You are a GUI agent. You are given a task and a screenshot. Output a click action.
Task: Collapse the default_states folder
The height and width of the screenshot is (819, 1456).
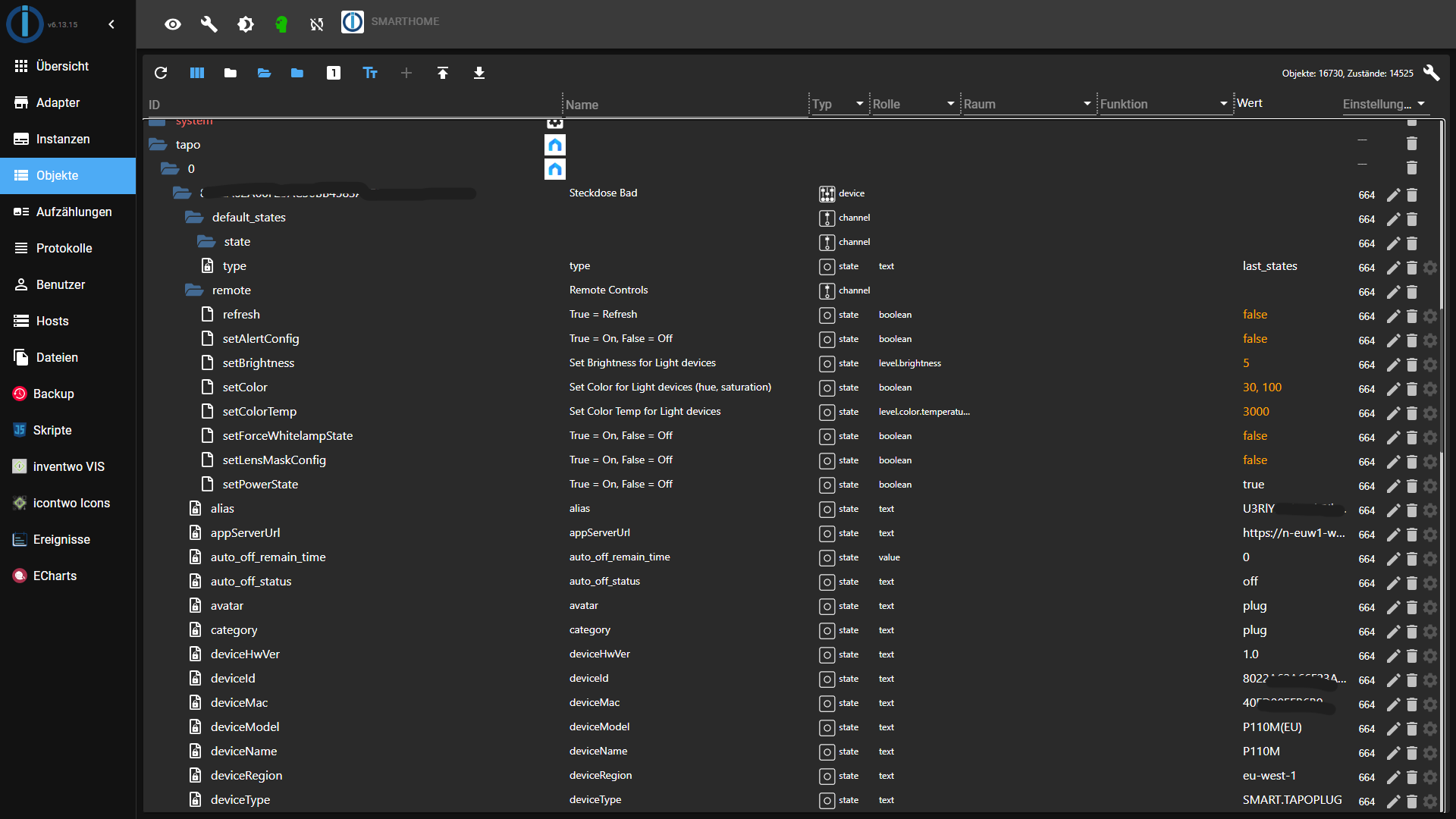tap(194, 217)
